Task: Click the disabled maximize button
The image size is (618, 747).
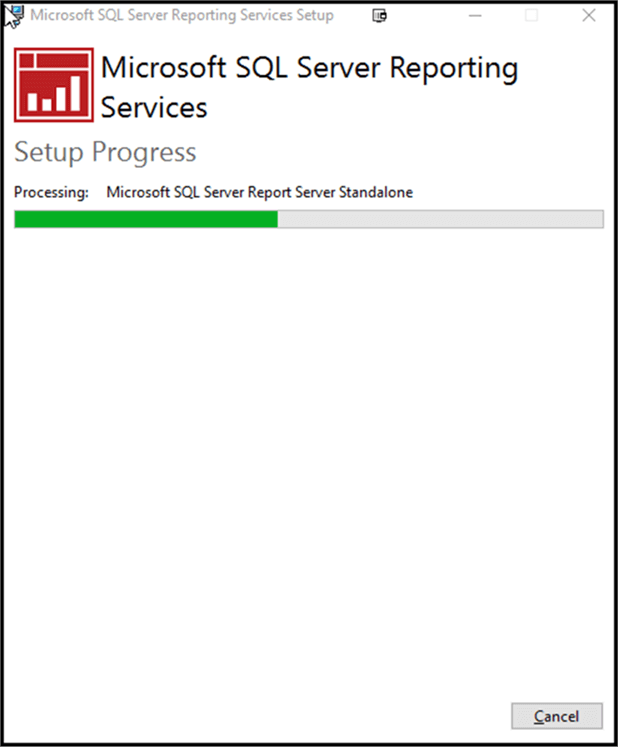Action: [531, 16]
